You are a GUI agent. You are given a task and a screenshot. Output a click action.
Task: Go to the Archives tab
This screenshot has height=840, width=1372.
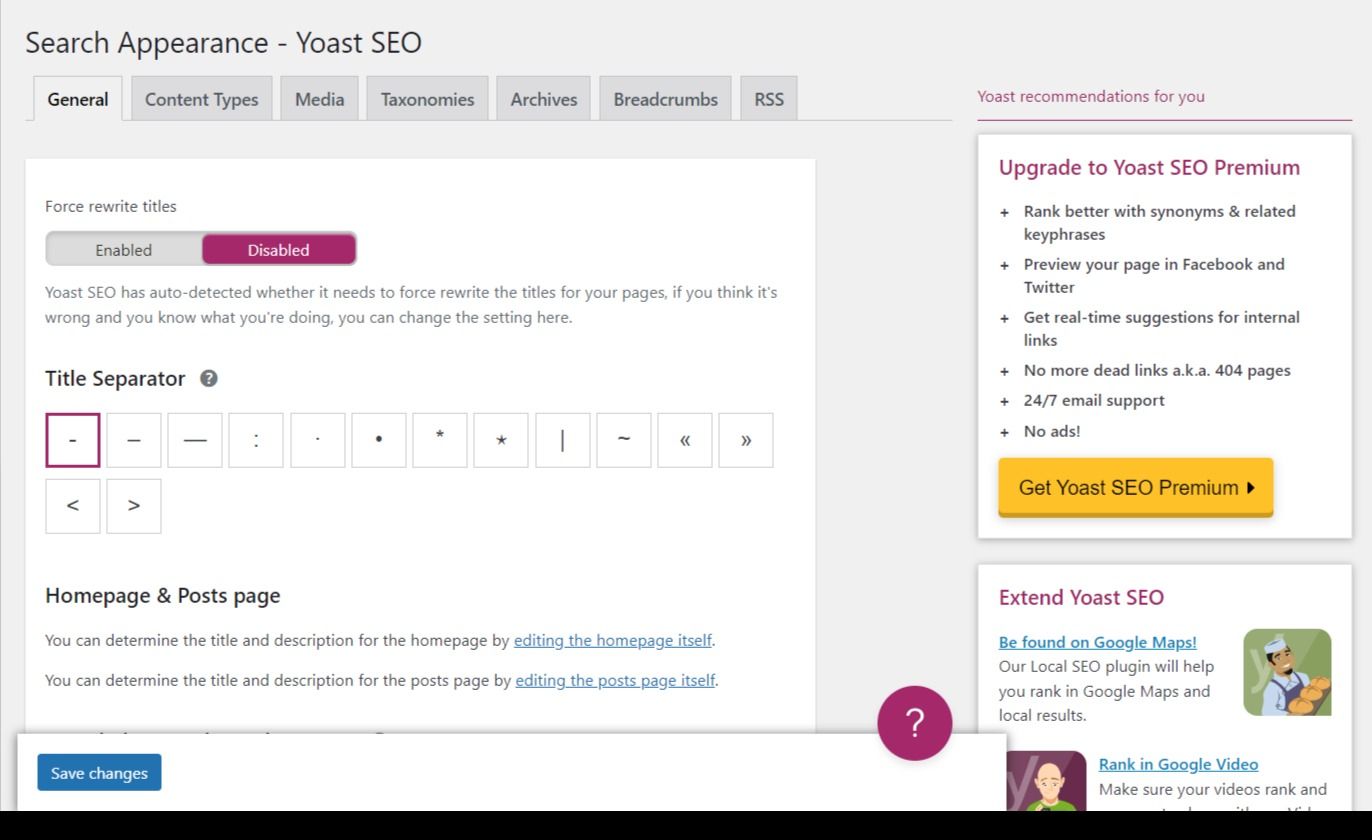tap(544, 99)
